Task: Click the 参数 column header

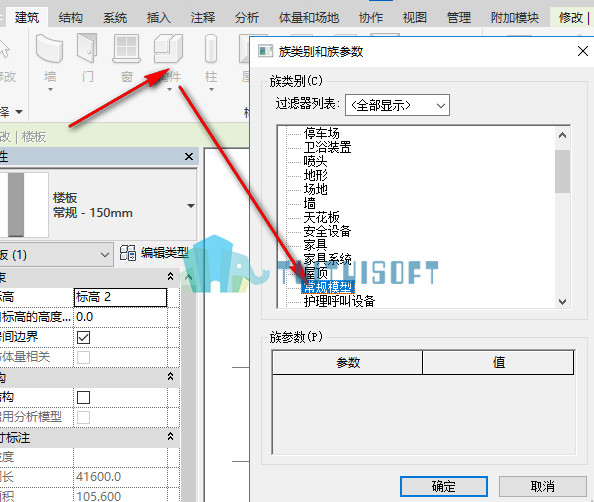Action: point(347,363)
